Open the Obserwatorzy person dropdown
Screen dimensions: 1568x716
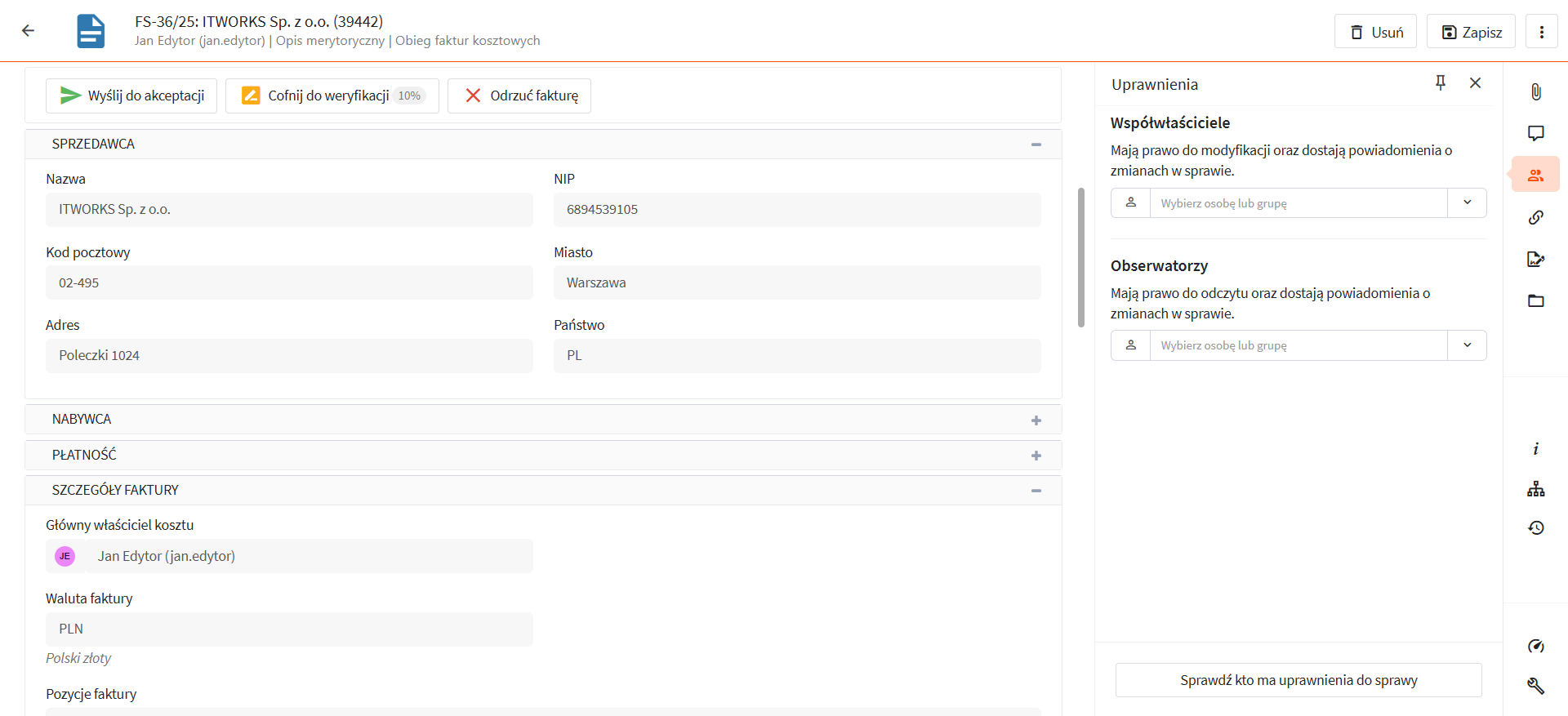1467,345
